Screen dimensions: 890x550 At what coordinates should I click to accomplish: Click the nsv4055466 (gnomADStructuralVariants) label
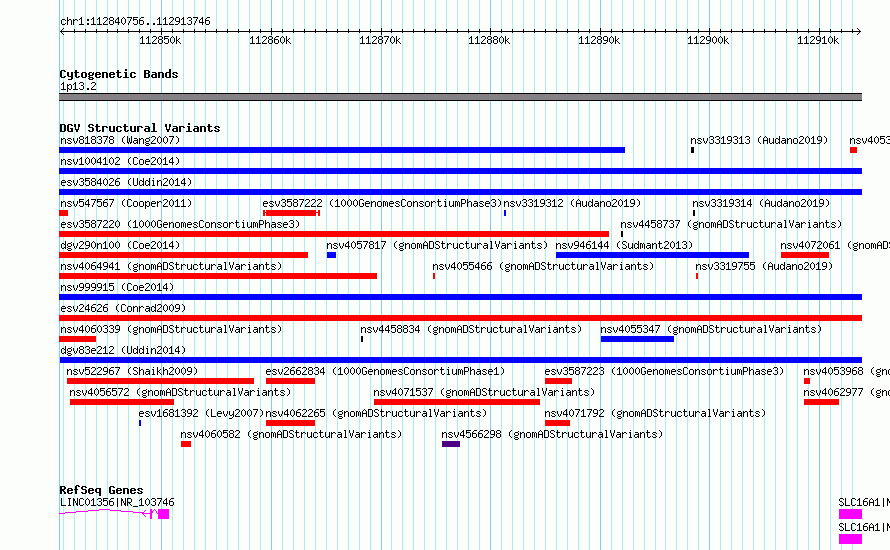point(543,266)
